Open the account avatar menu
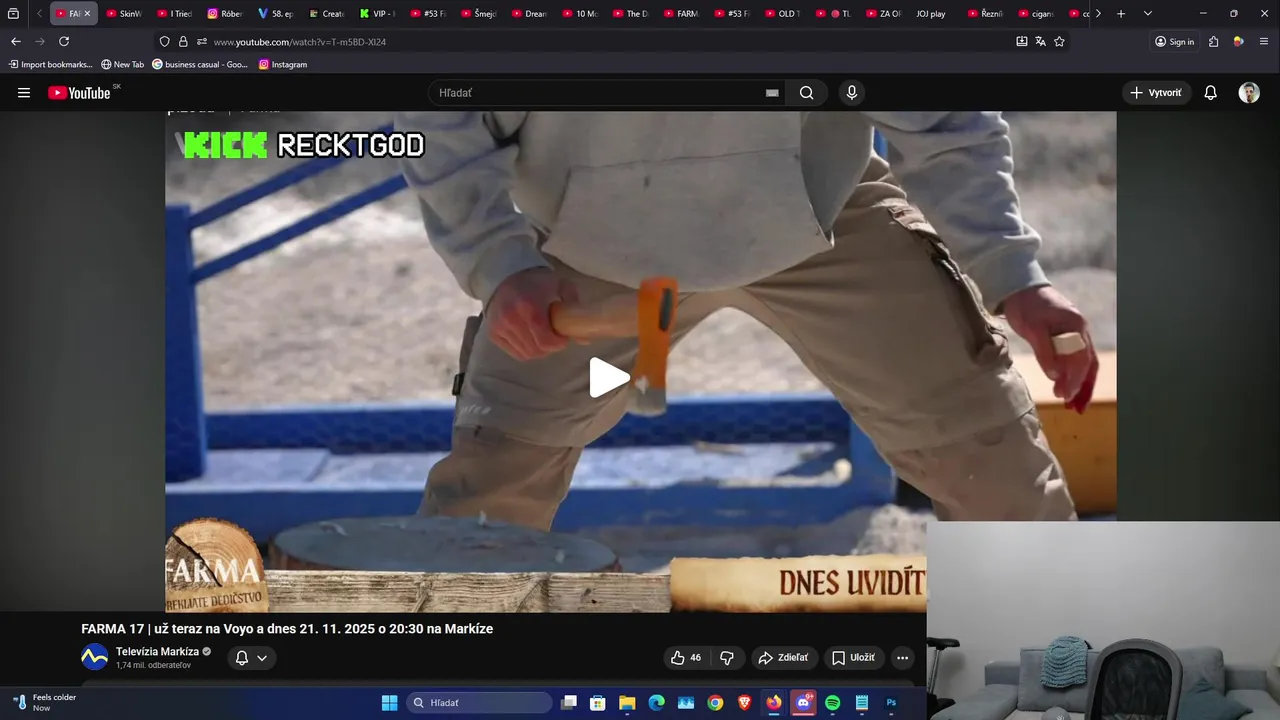This screenshot has width=1280, height=720. 1249,93
